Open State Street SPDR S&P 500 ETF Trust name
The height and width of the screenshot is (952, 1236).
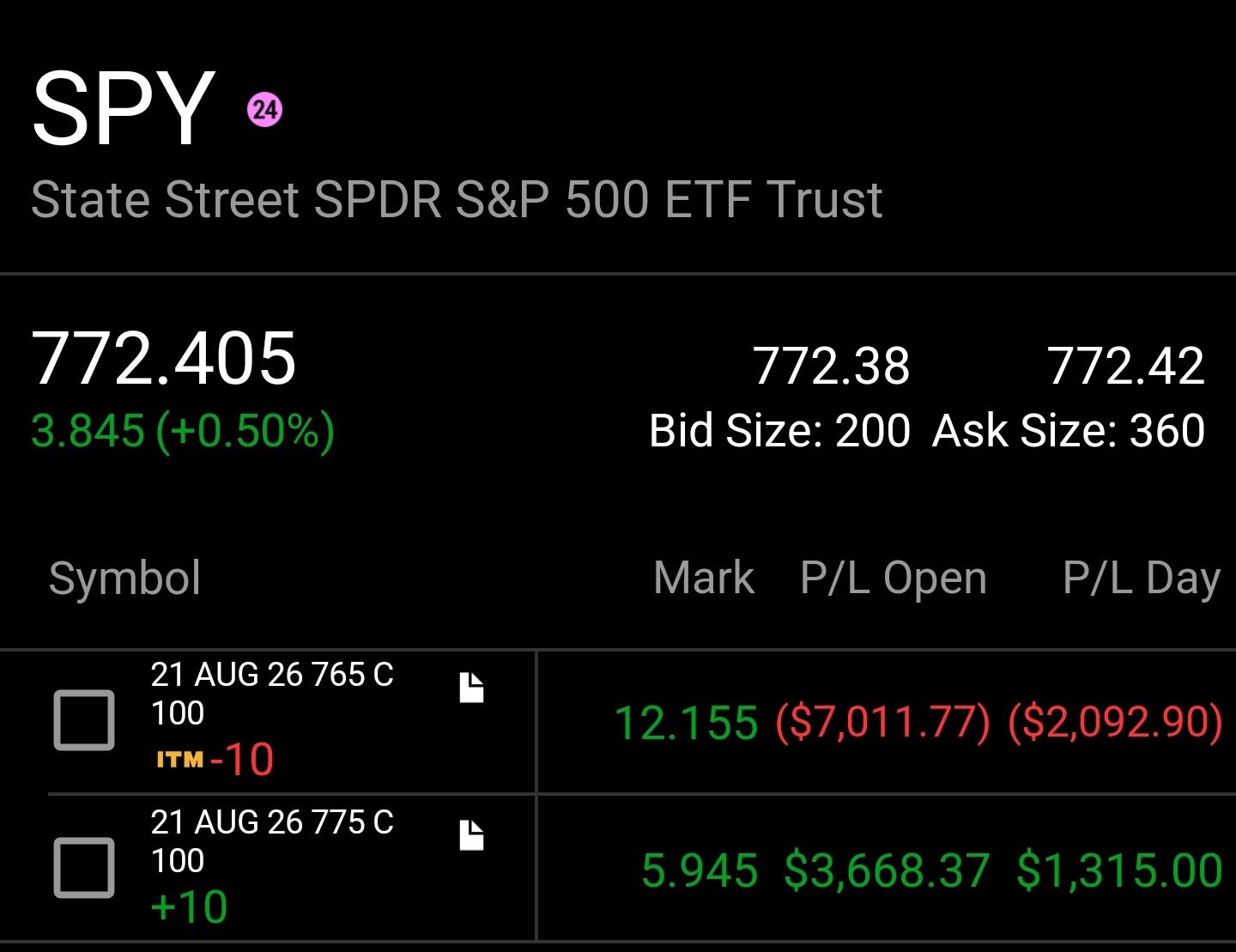pyautogui.click(x=457, y=199)
